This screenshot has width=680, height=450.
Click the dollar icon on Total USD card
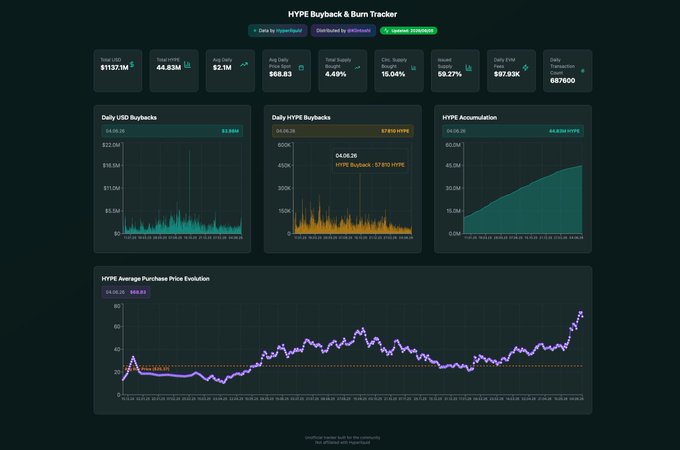pyautogui.click(x=132, y=65)
